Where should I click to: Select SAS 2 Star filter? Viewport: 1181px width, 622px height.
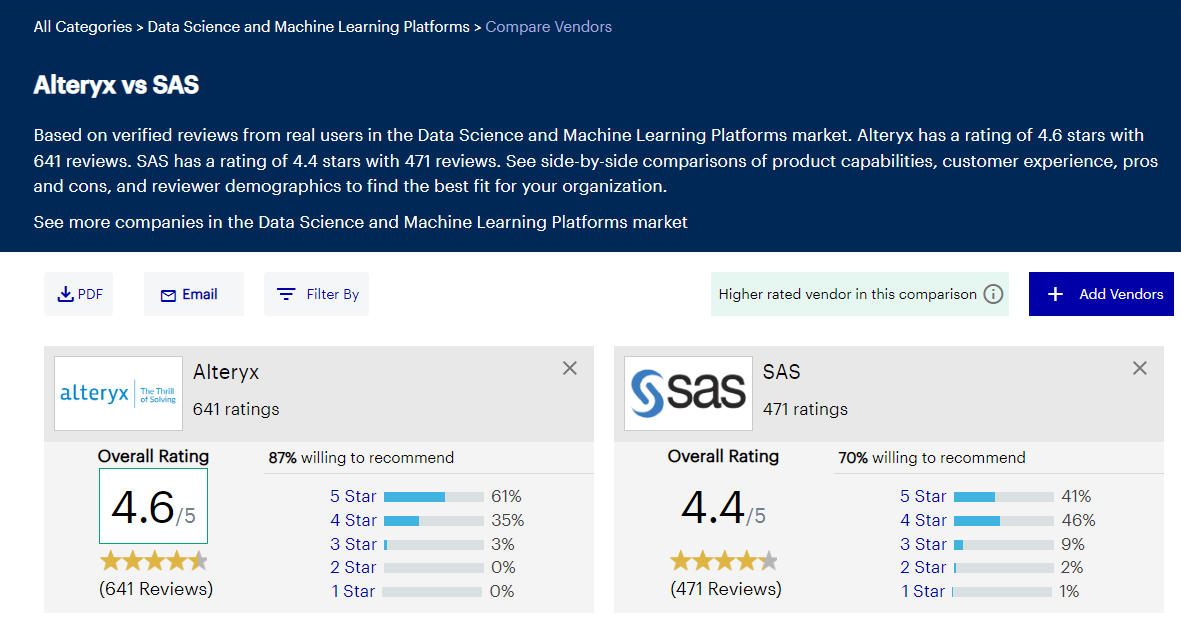coord(923,568)
